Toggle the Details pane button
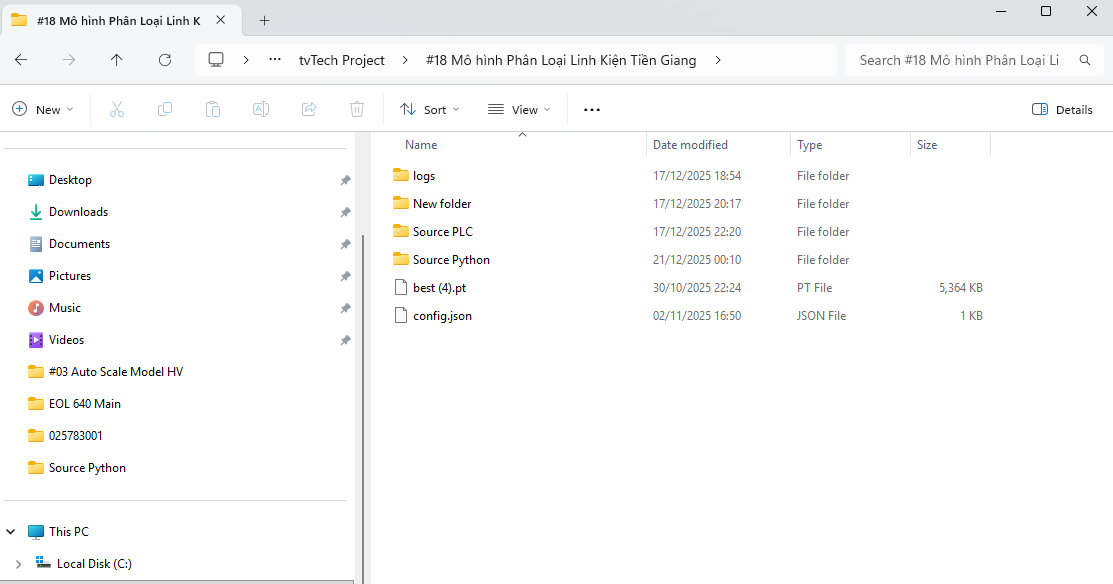 1062,109
